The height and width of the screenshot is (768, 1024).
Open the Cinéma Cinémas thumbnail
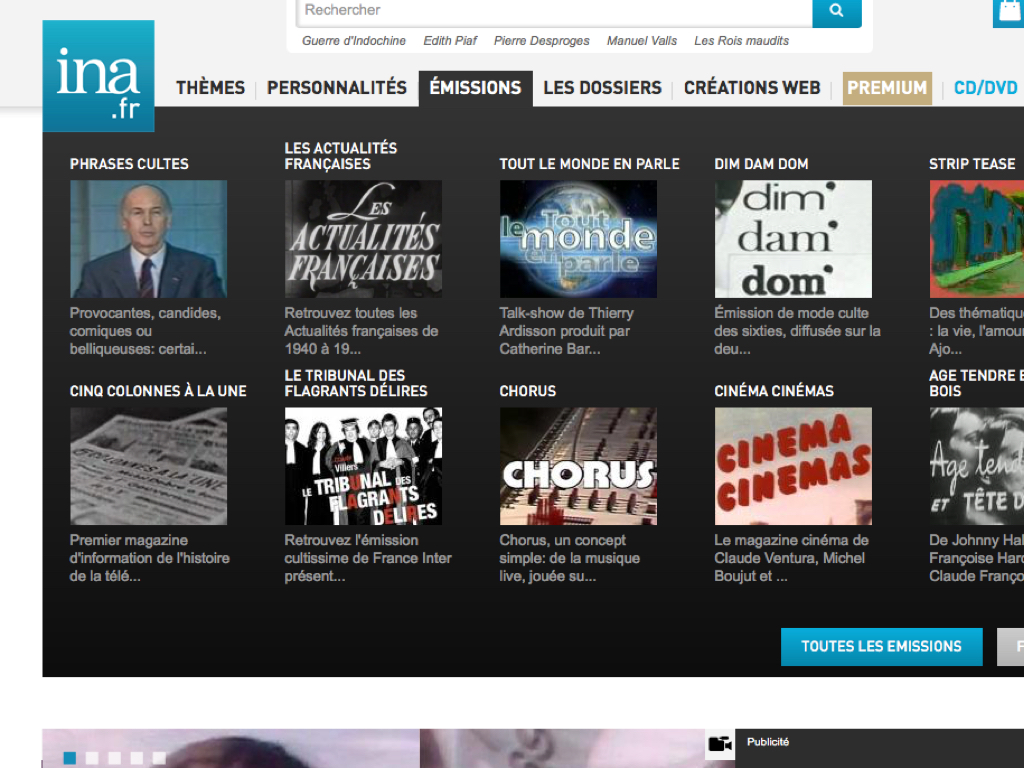pos(793,466)
